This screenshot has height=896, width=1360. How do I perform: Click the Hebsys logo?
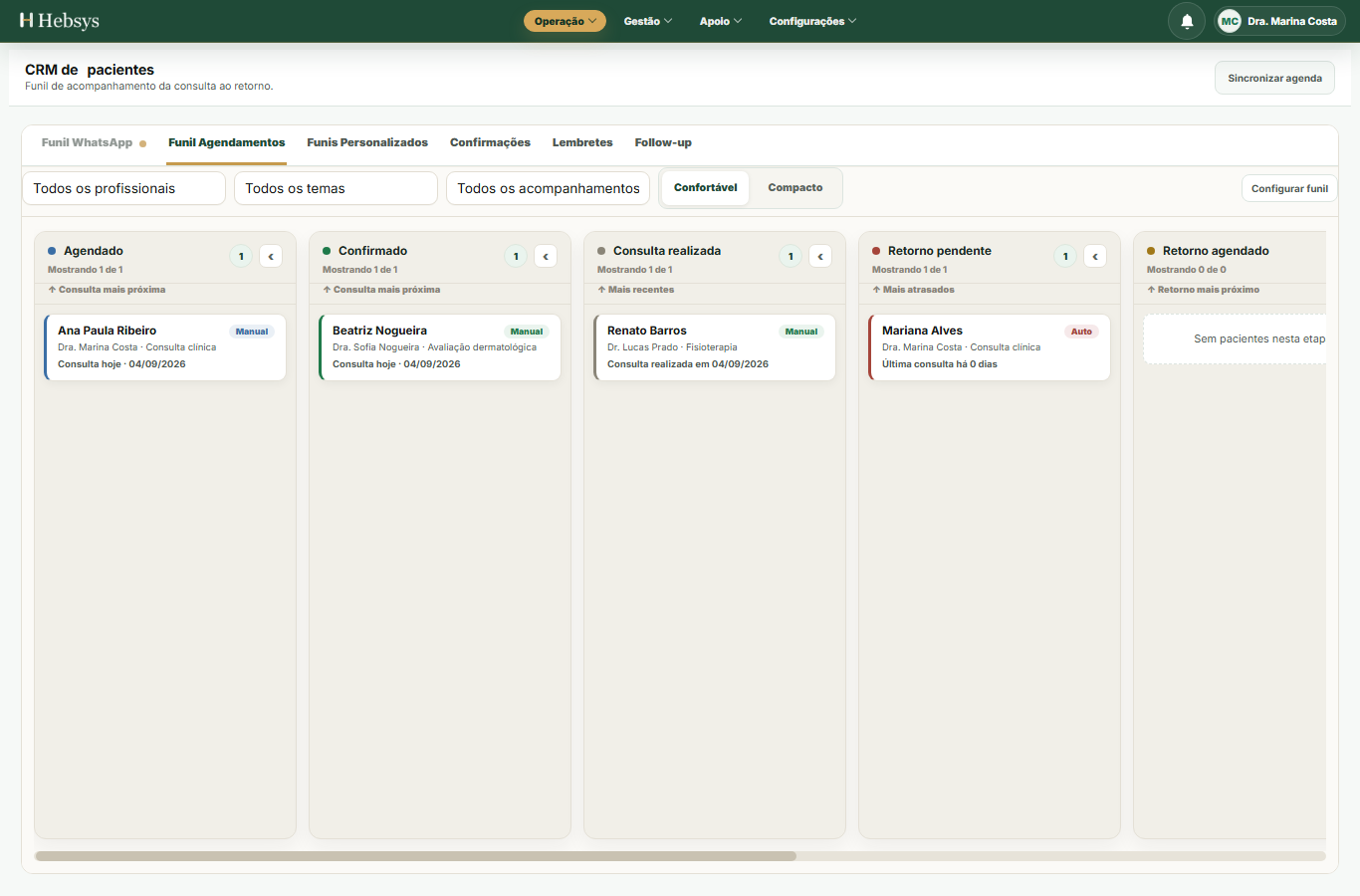[x=60, y=21]
